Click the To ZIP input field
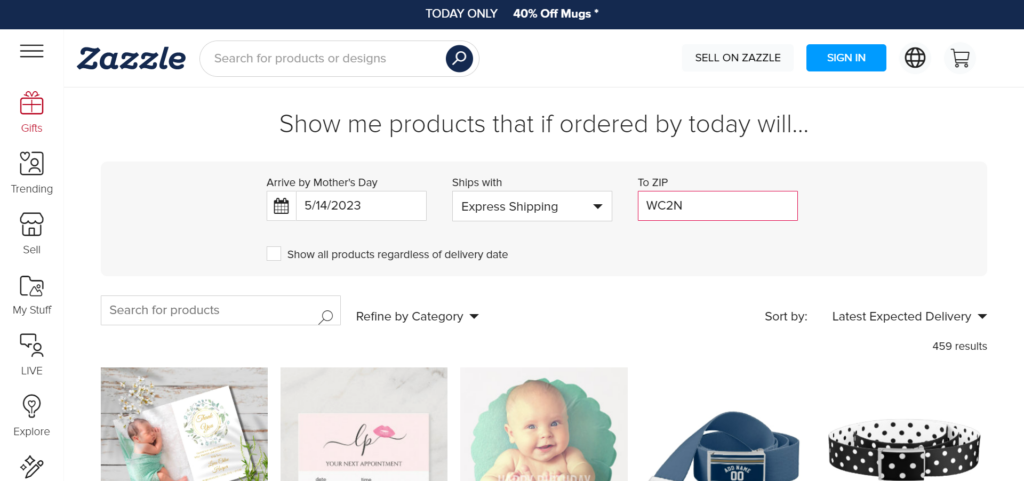Image resolution: width=1024 pixels, height=481 pixels. pyautogui.click(x=717, y=206)
